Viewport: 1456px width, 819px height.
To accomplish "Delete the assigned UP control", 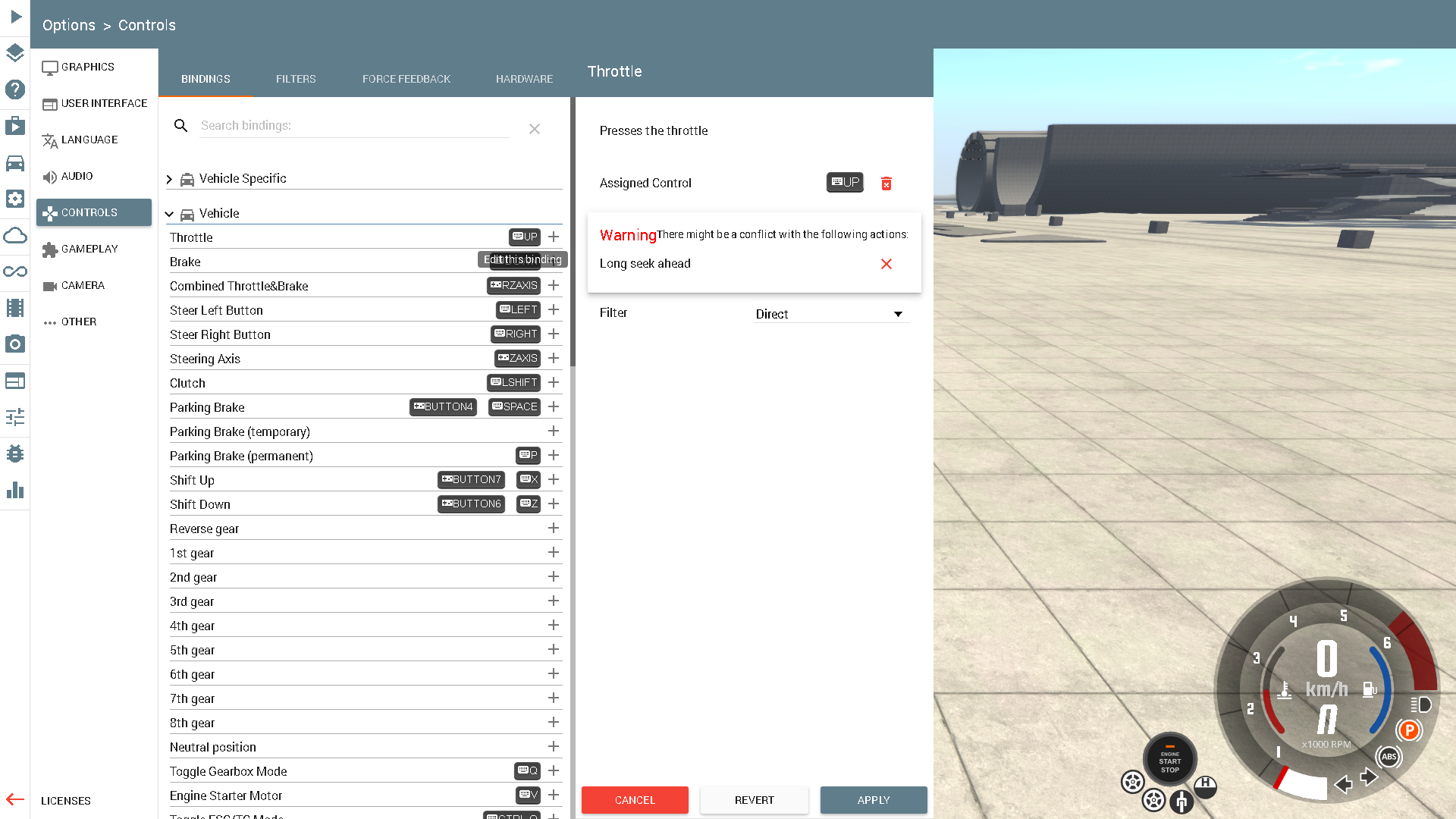I will pos(886,184).
